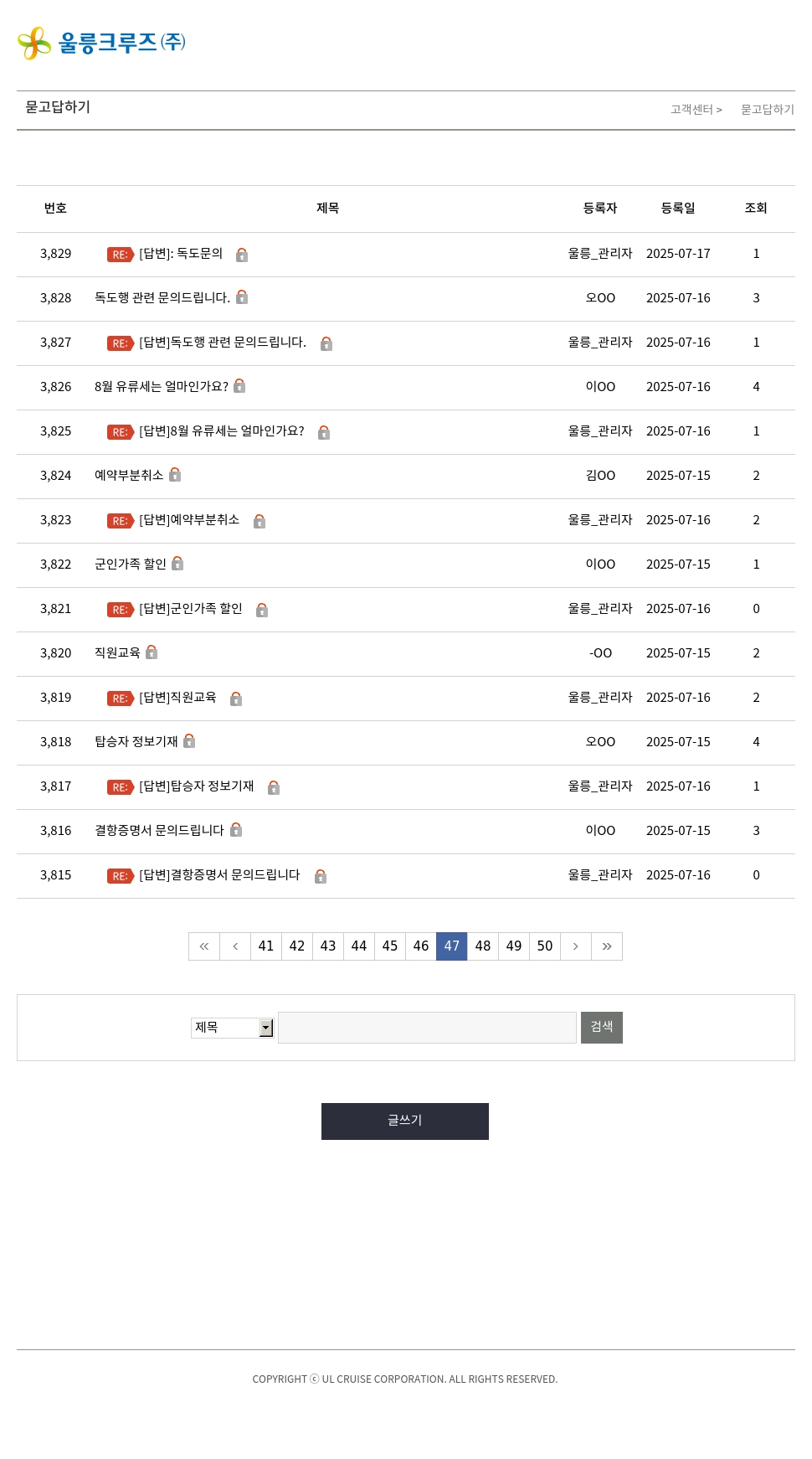This screenshot has width=812, height=1459.
Task: Jump to last page with double-right arrow
Action: tap(607, 946)
